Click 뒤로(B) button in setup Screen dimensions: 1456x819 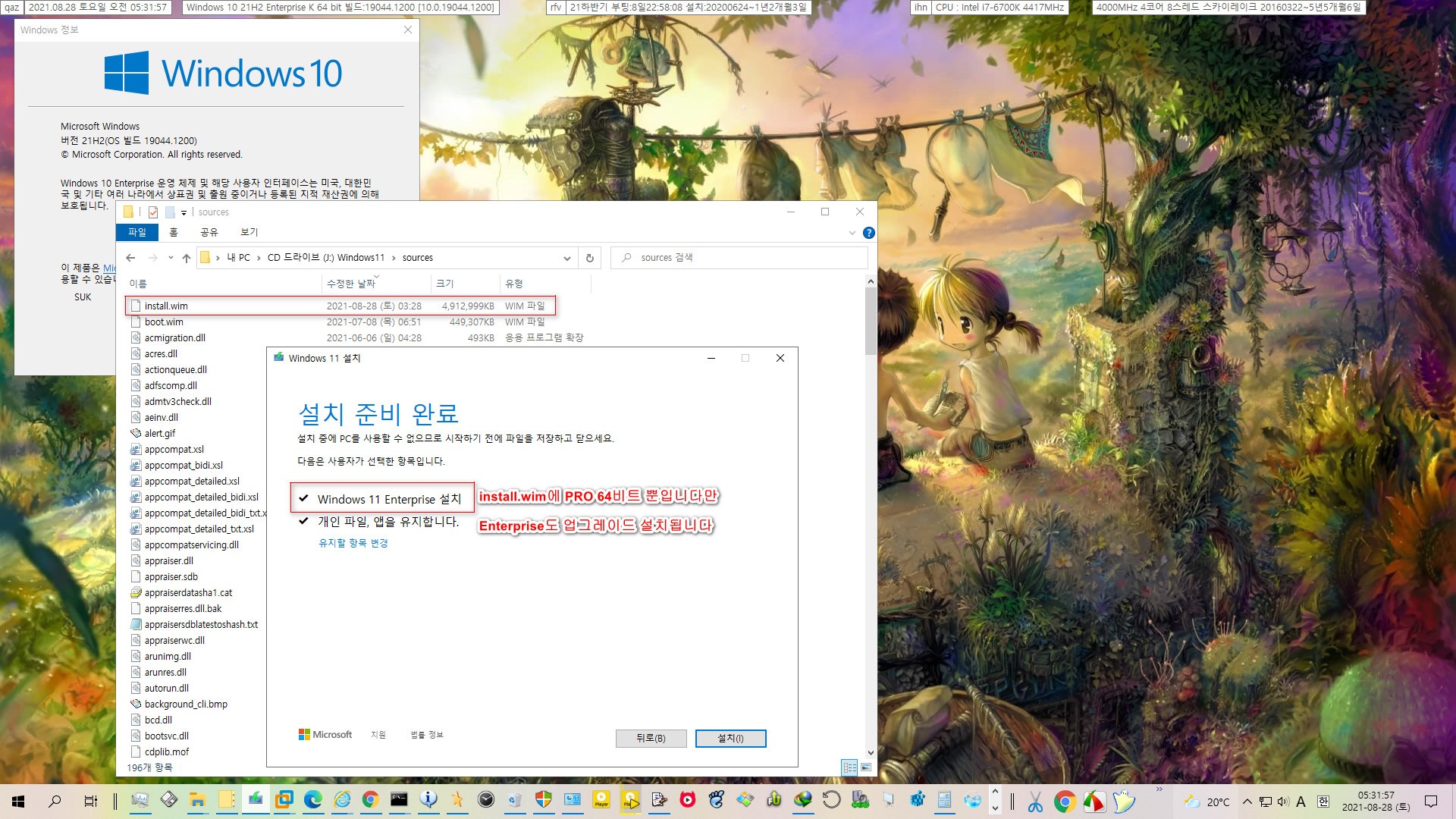point(651,739)
